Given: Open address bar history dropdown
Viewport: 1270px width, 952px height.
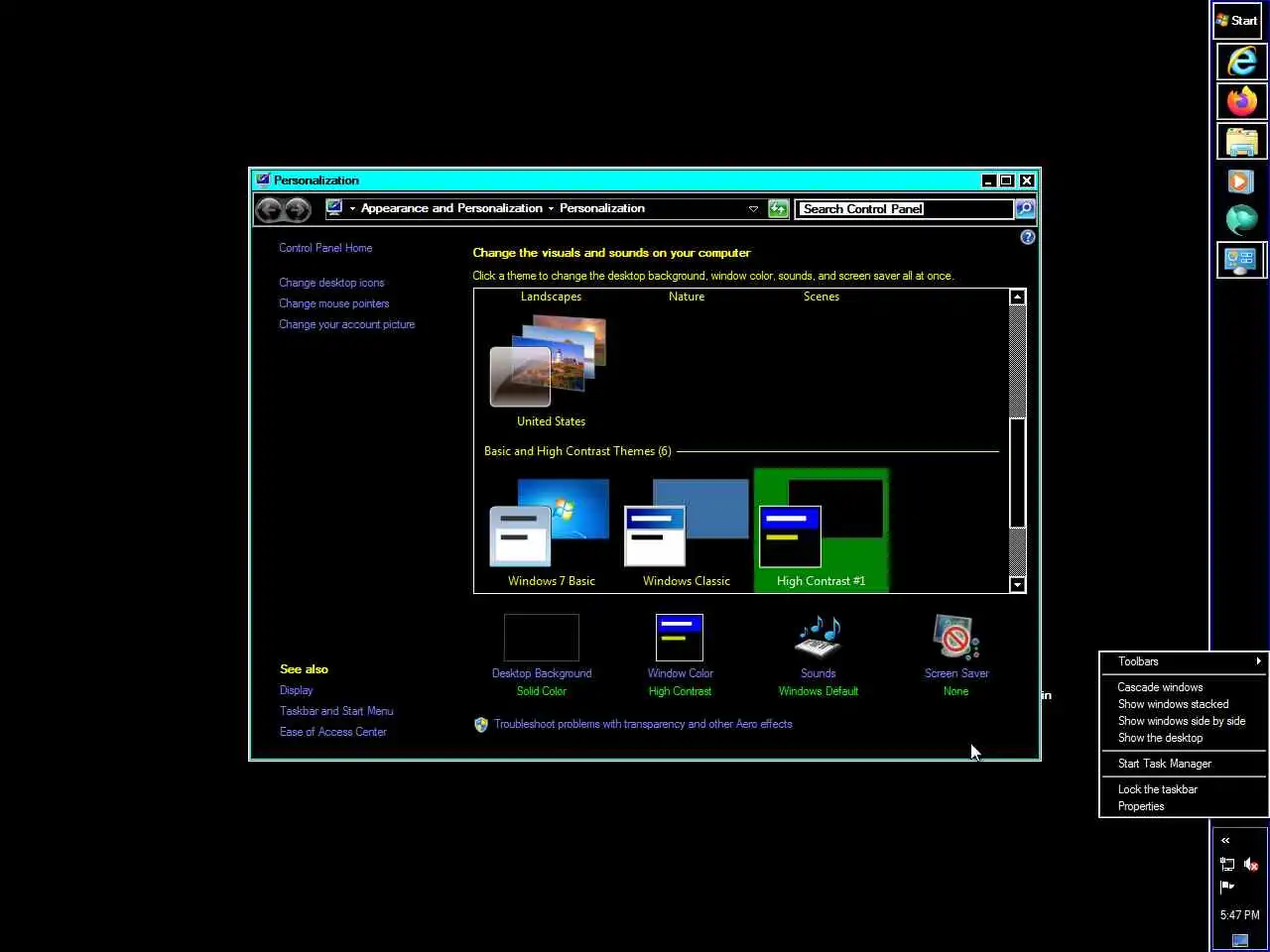Looking at the screenshot, I should tap(753, 209).
